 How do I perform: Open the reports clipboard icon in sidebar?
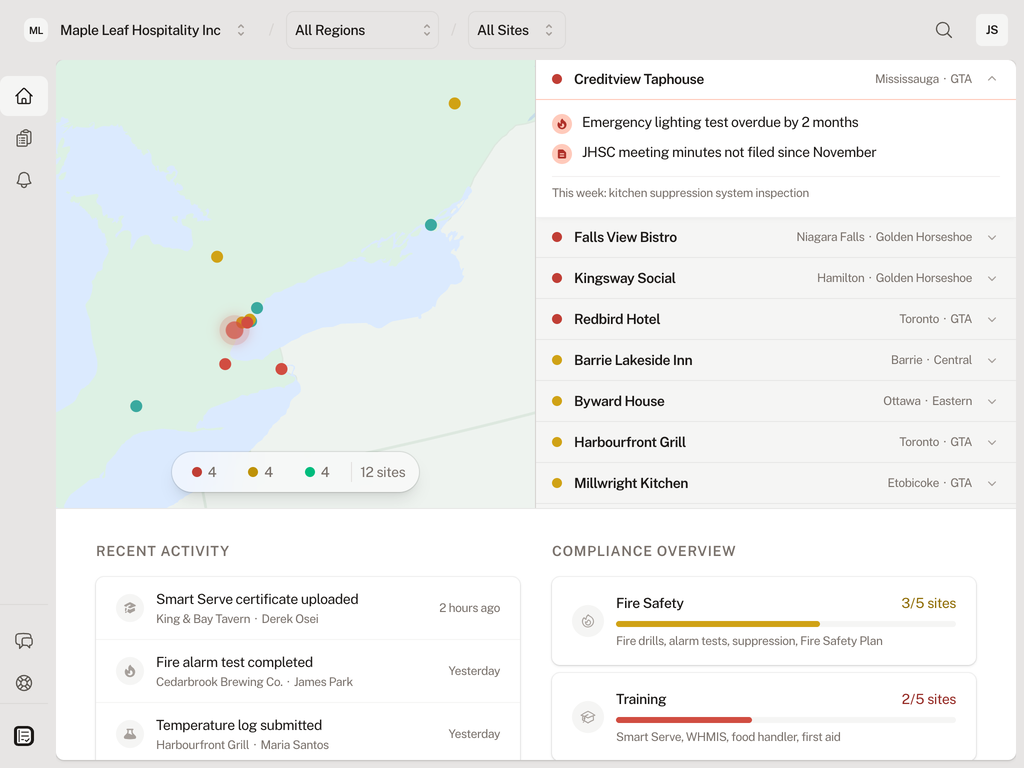pos(23,138)
